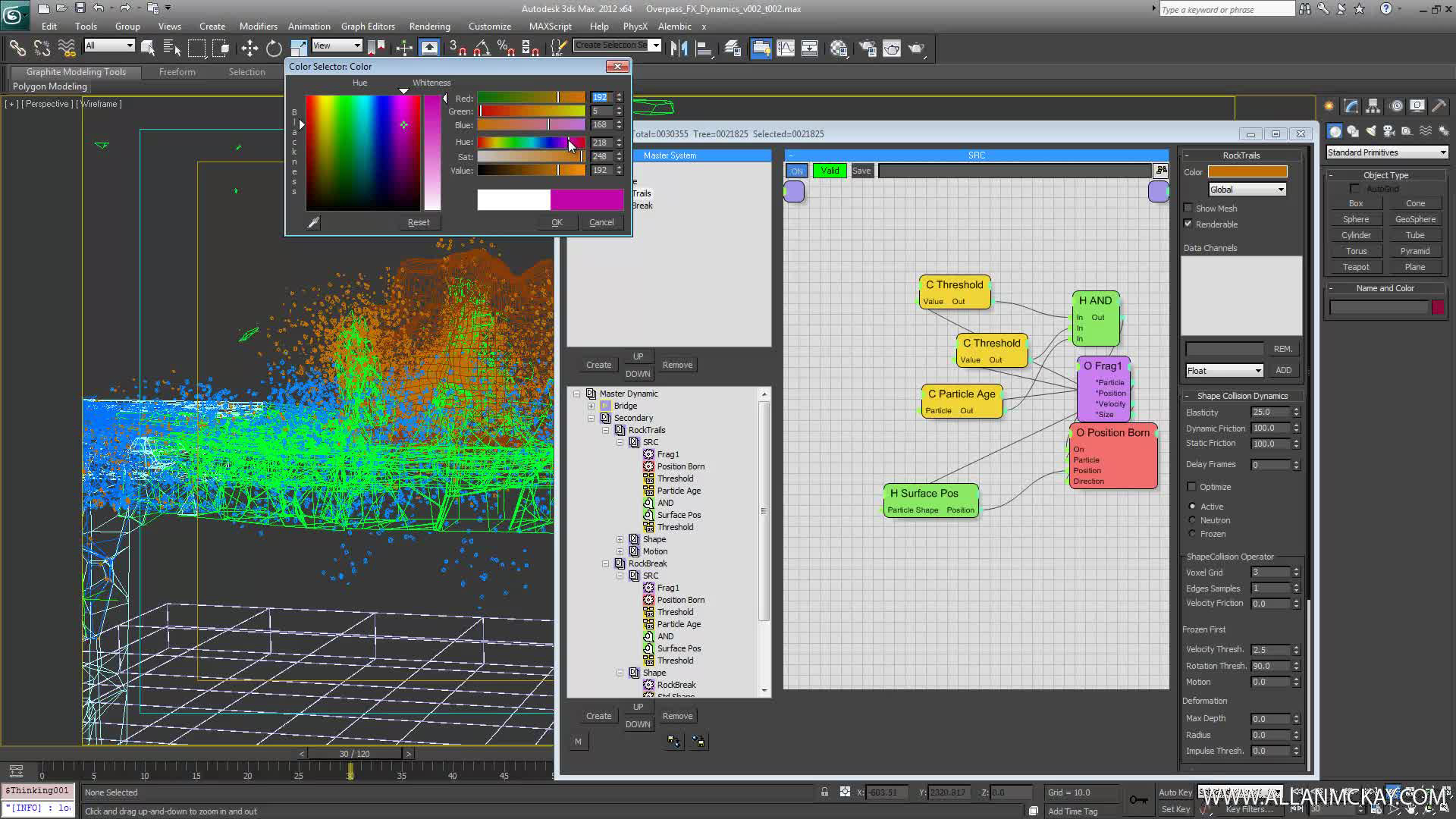Open the Utilities hammer panel tab
The height and width of the screenshot is (819, 1456).
coord(1439,106)
